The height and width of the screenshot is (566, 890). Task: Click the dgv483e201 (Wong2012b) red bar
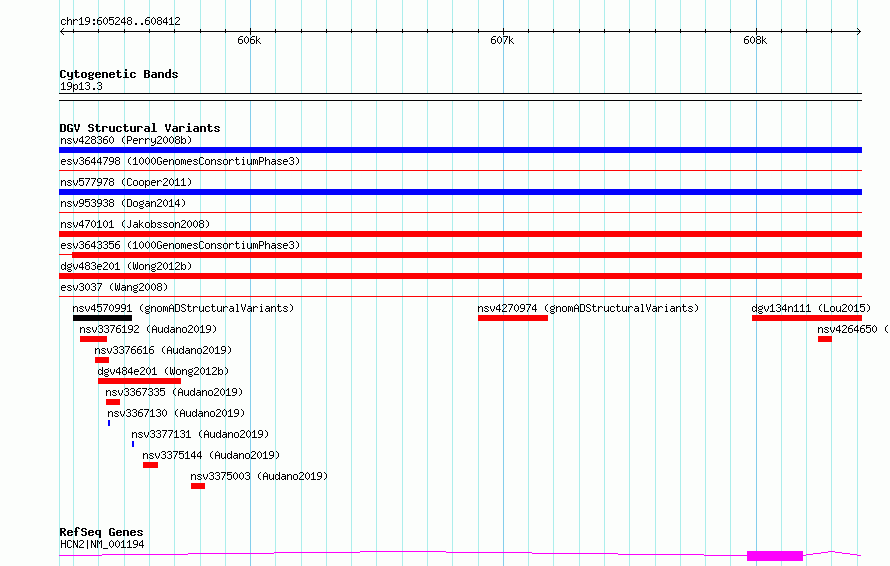pos(460,276)
